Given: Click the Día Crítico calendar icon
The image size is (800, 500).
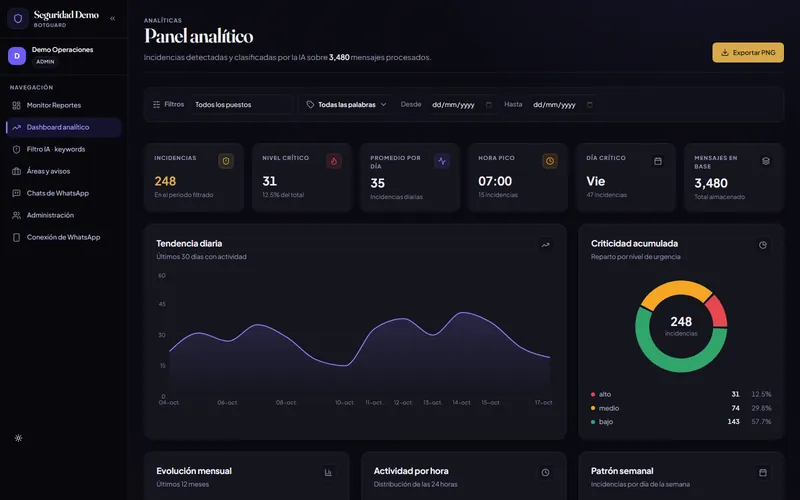Looking at the screenshot, I should point(658,161).
